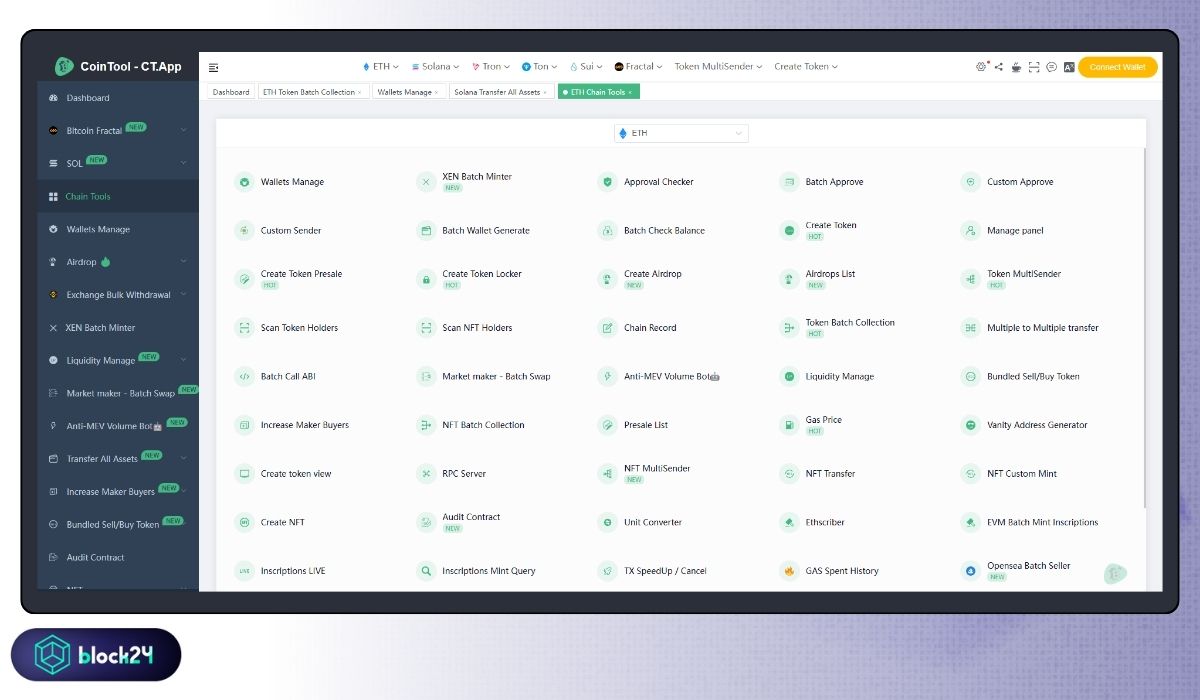Select Chain Tools in the sidebar
This screenshot has height=700, width=1200.
[118, 196]
